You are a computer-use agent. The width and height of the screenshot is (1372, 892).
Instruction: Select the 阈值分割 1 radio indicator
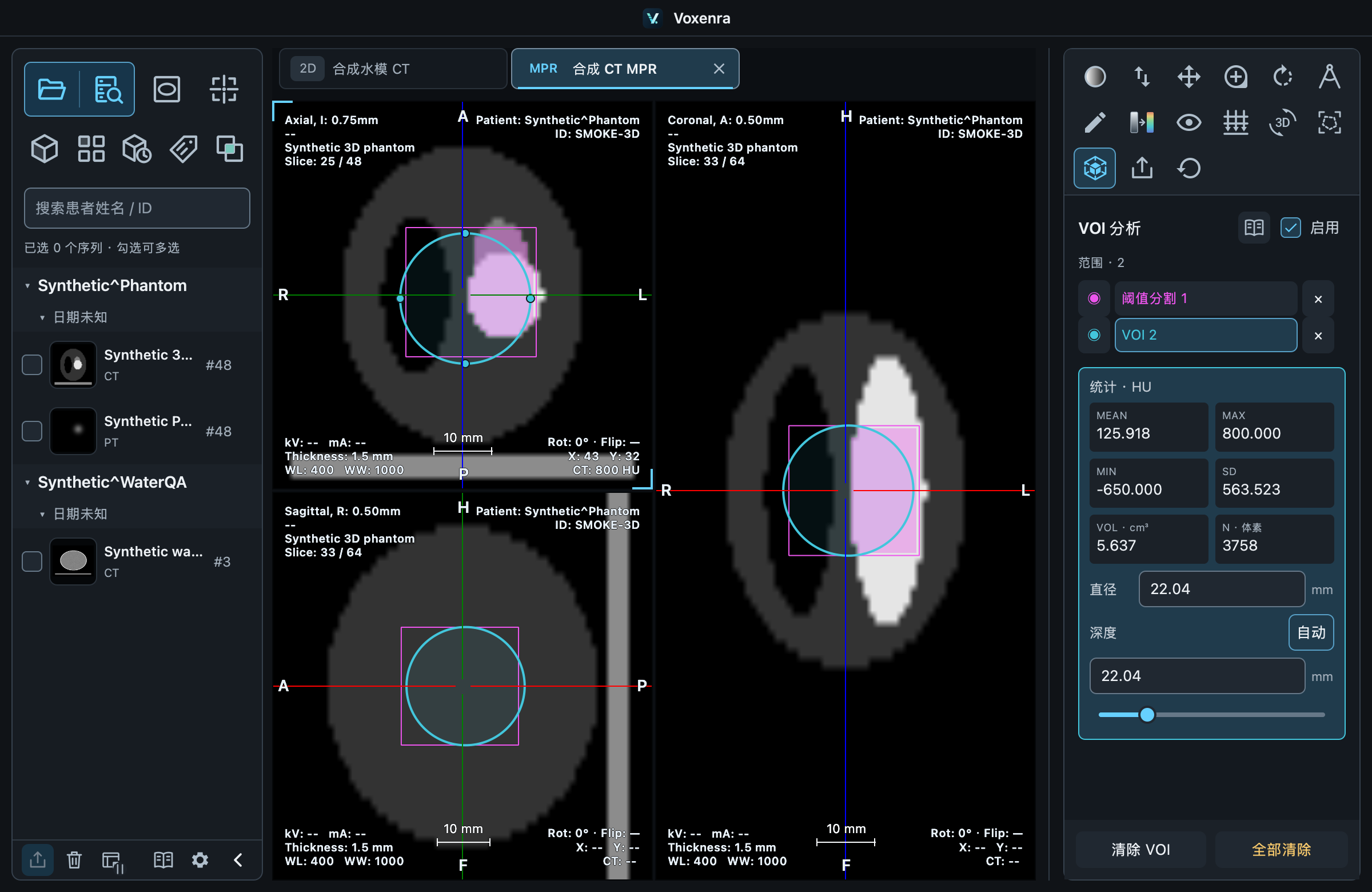pos(1094,298)
